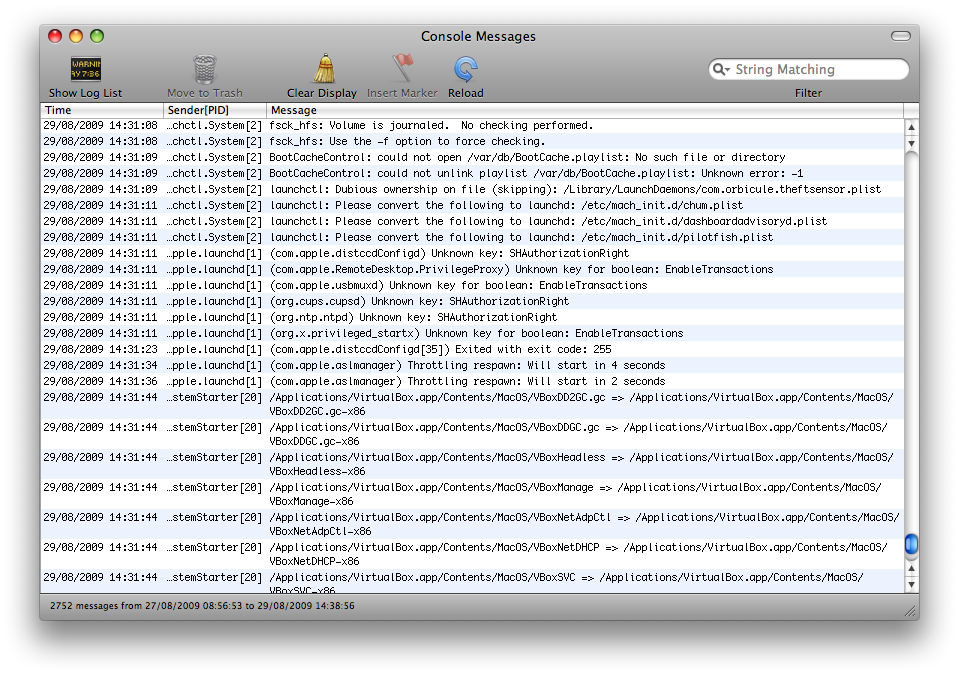
Task: Select the RemoteDesktop.PrivilegeProxy message row
Action: pyautogui.click(x=472, y=269)
